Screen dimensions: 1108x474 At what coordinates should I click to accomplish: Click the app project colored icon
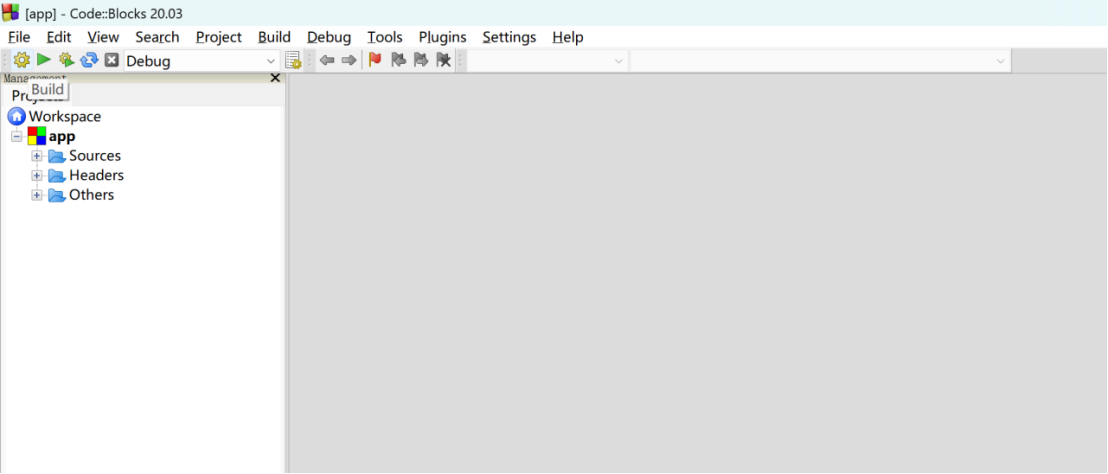(x=37, y=136)
